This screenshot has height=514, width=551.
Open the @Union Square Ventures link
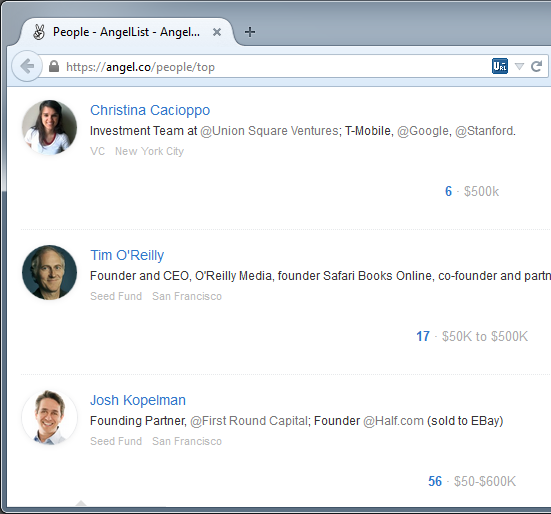(270, 131)
